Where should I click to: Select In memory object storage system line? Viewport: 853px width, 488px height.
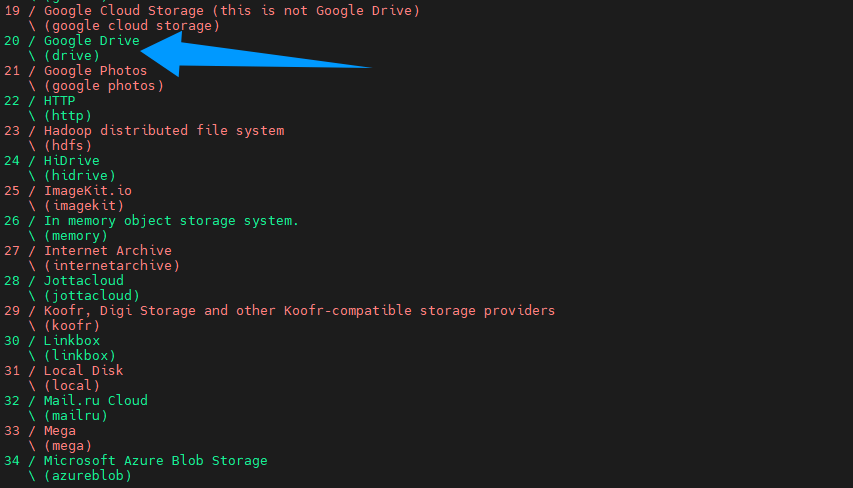171,221
